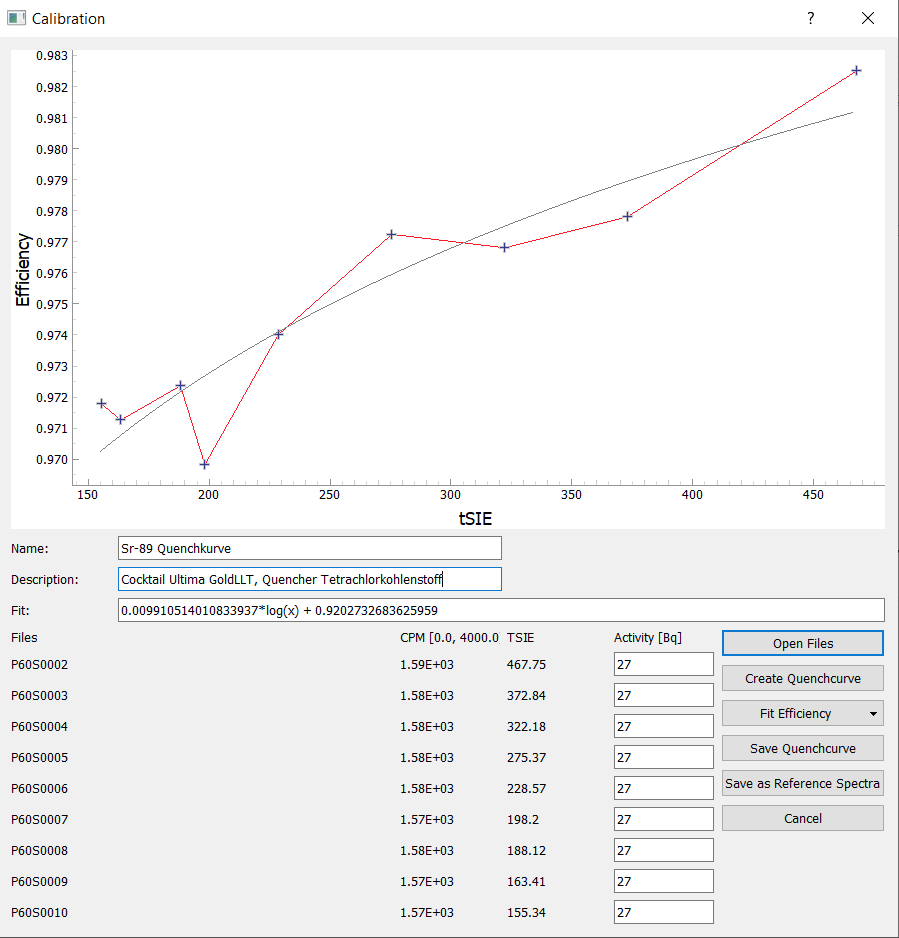
Task: Open Files to load new spectra
Action: pyautogui.click(x=801, y=643)
